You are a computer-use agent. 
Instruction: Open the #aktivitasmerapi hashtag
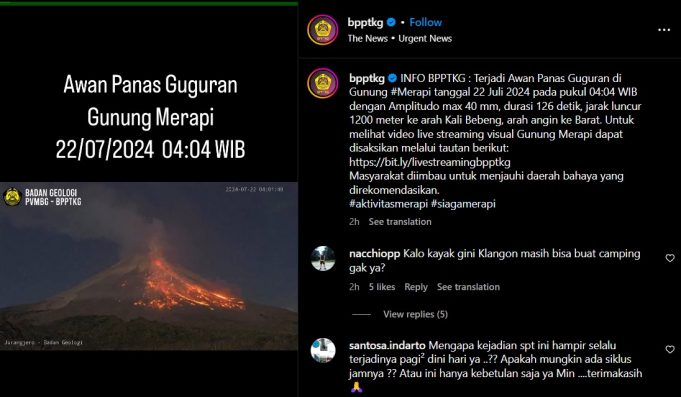pos(388,204)
